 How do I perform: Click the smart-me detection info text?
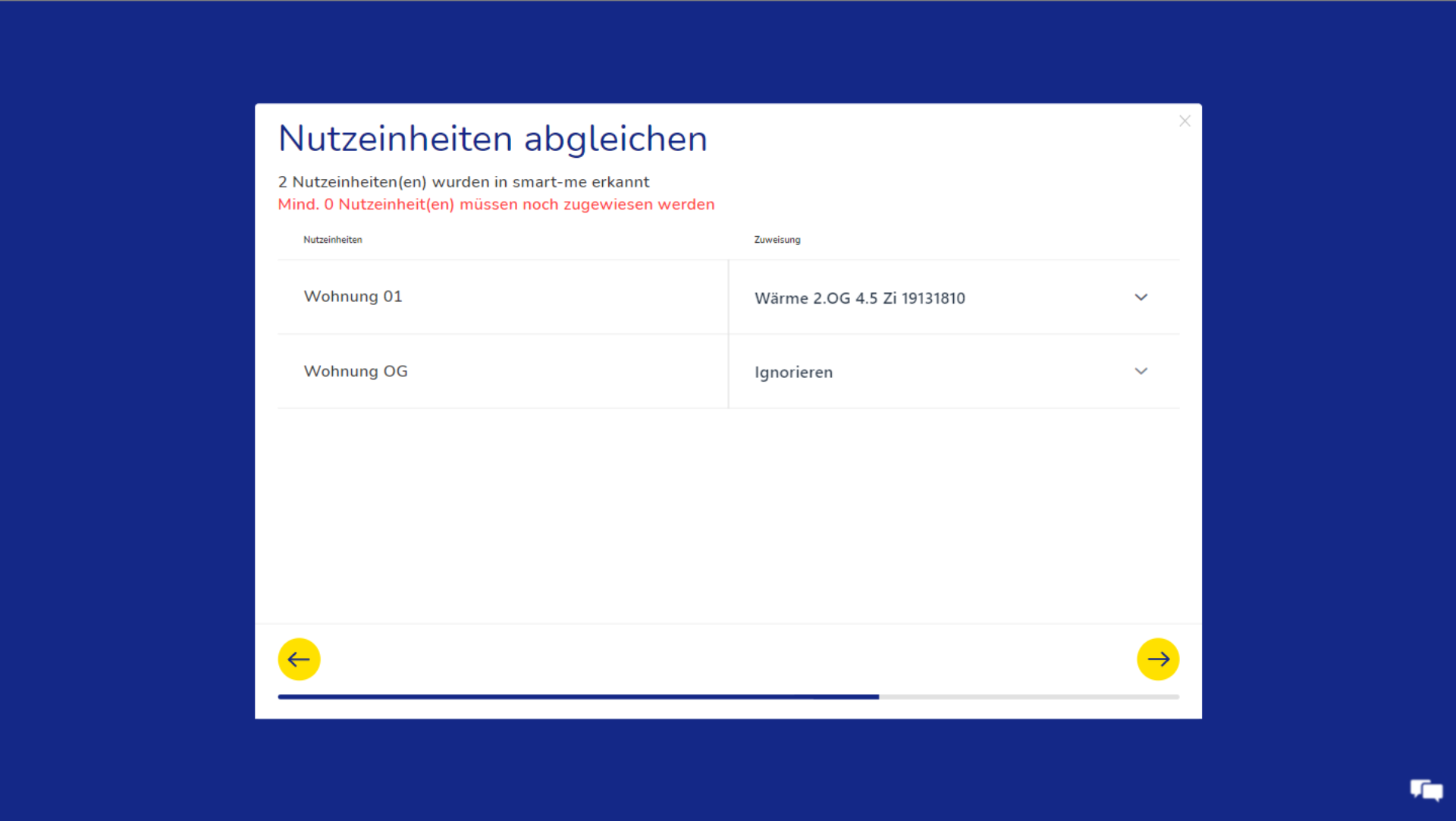463,182
